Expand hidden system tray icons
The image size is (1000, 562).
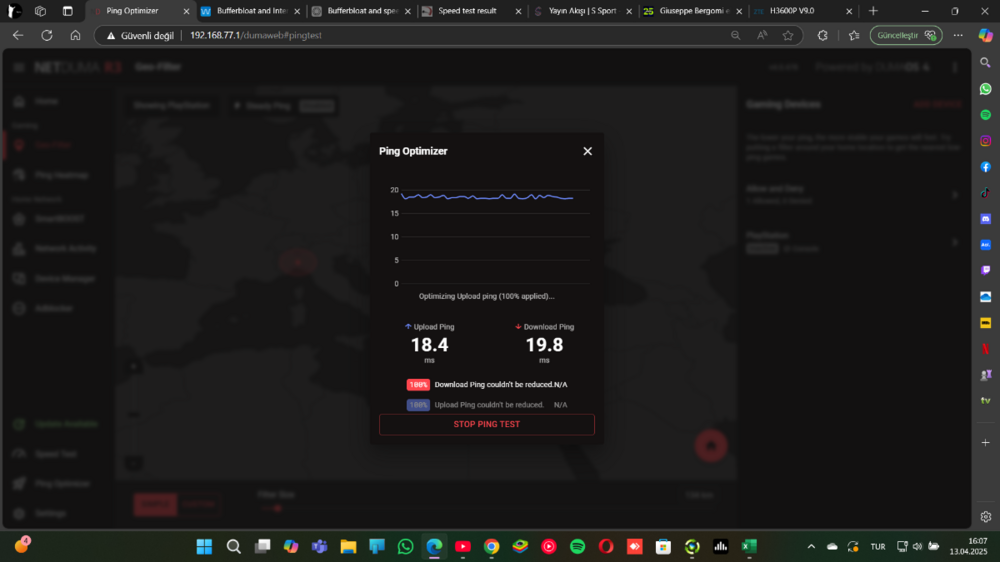811,547
